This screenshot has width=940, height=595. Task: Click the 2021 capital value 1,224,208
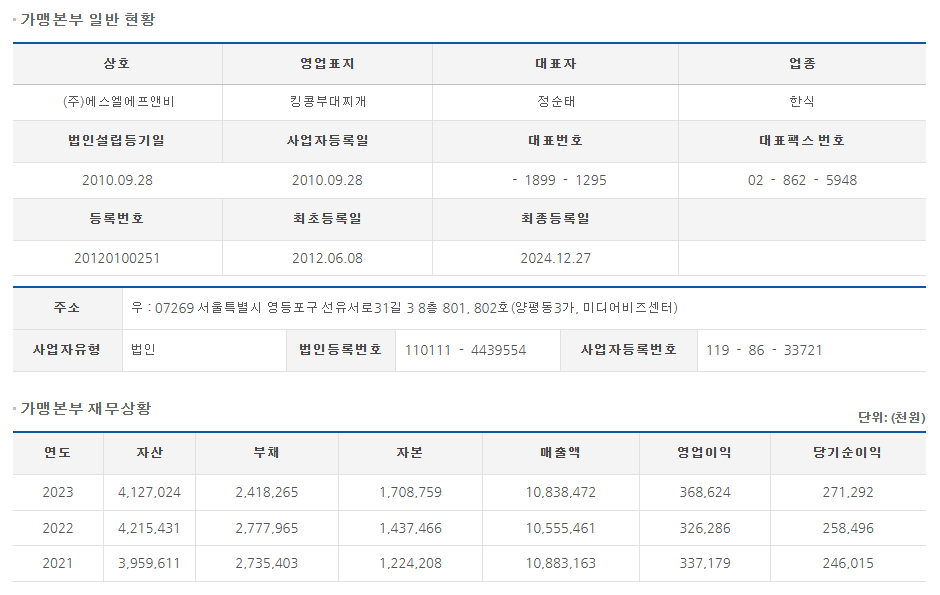point(411,563)
